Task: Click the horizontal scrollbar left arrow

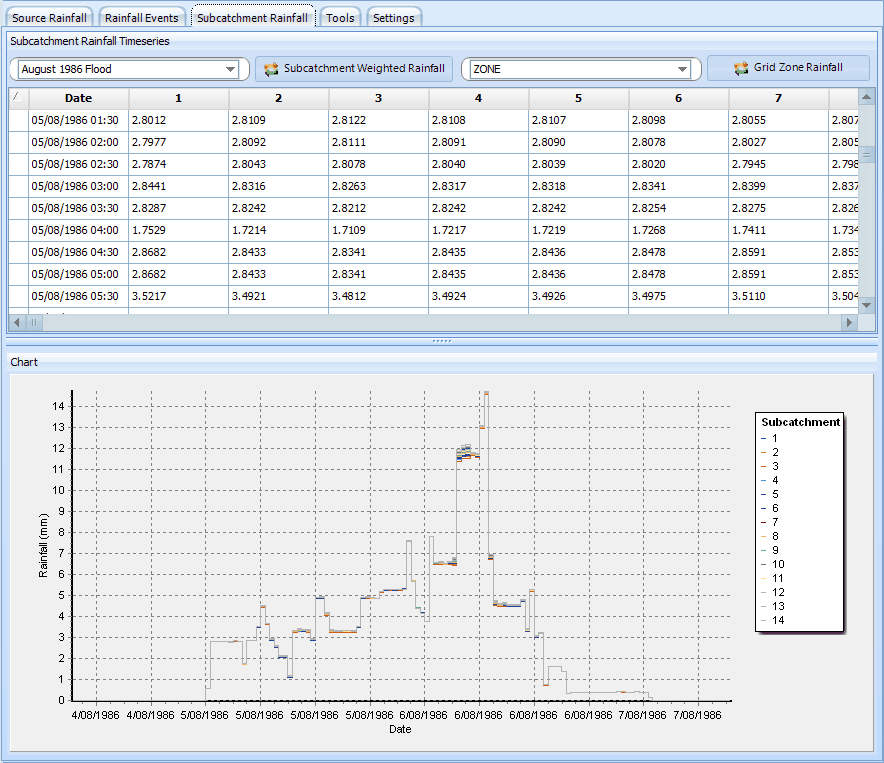Action: click(17, 323)
